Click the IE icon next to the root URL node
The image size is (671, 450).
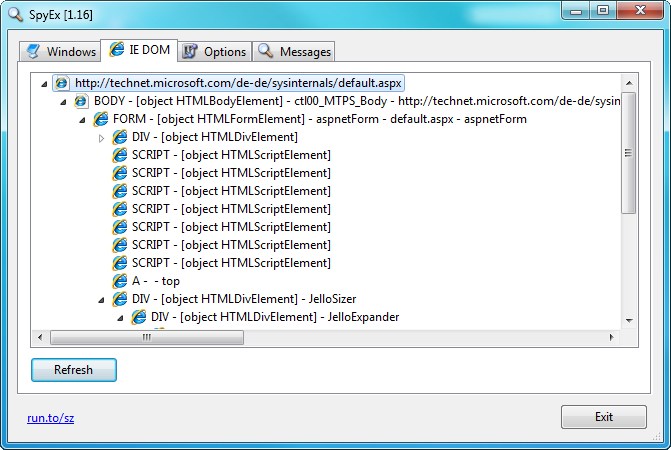tap(62, 83)
